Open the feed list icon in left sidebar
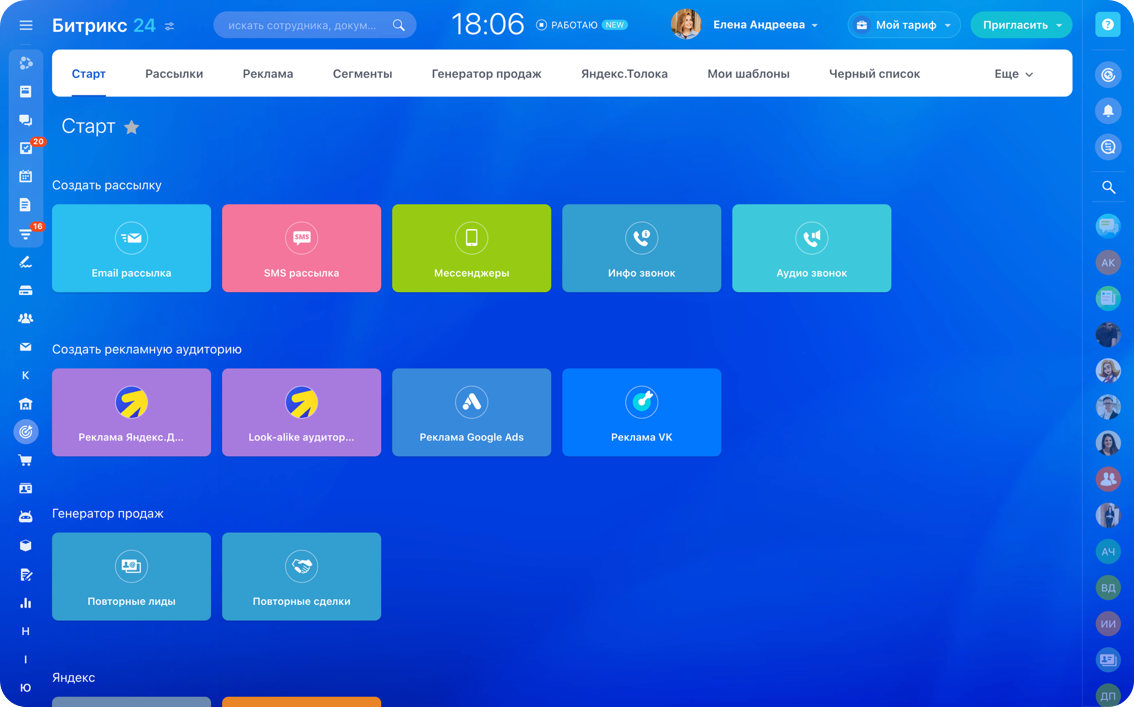Screen dimensions: 1134x707 pos(25,91)
